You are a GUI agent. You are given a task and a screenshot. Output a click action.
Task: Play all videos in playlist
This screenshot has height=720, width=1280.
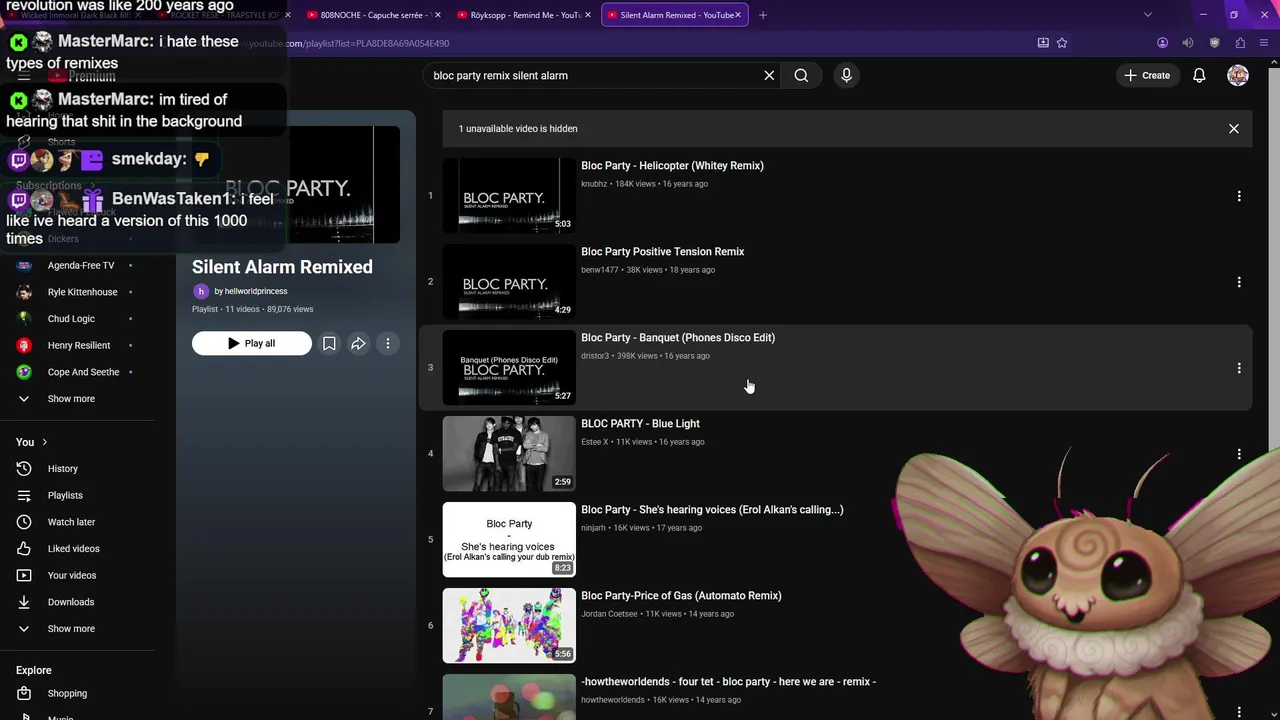pyautogui.click(x=251, y=343)
